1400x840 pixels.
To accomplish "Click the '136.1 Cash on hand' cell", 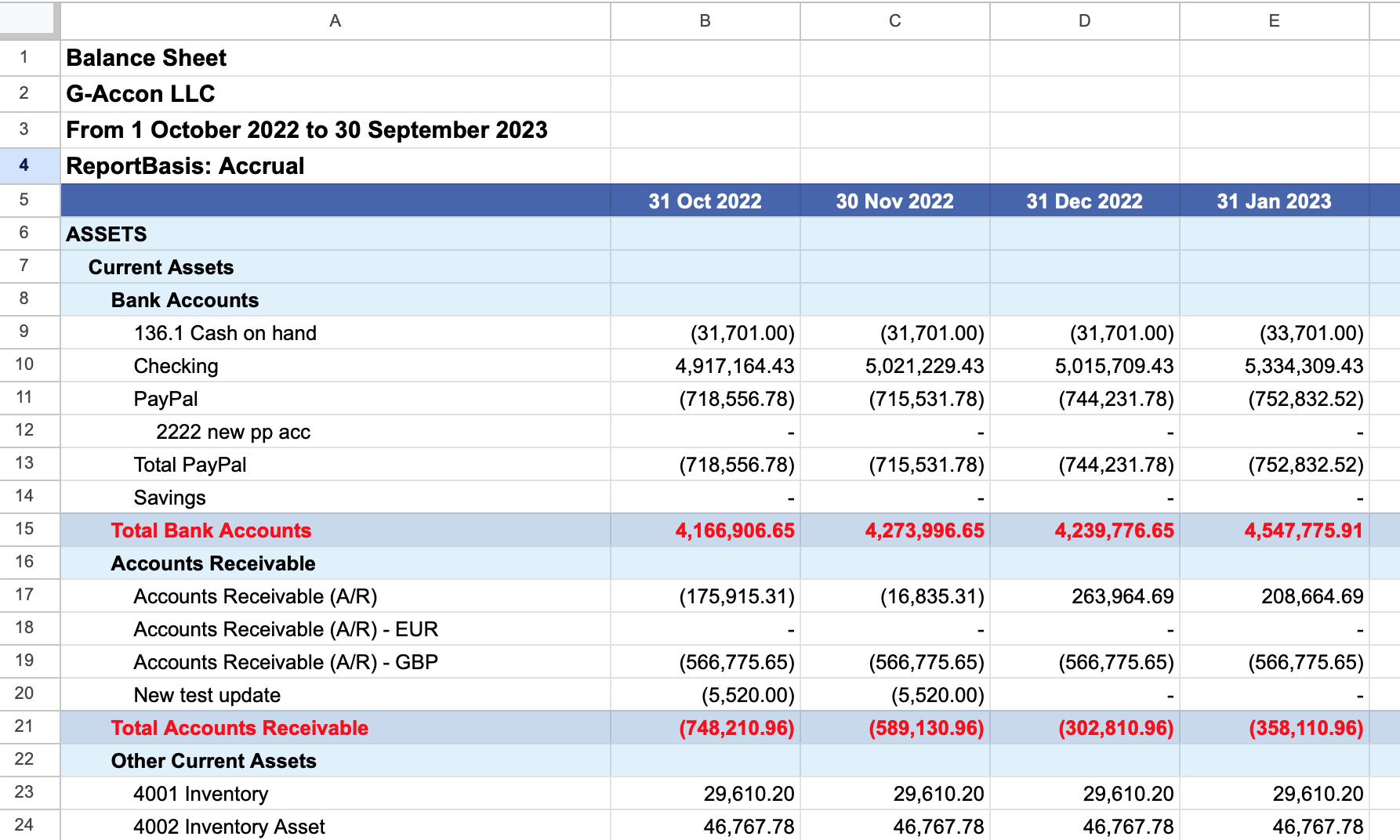I will click(335, 333).
